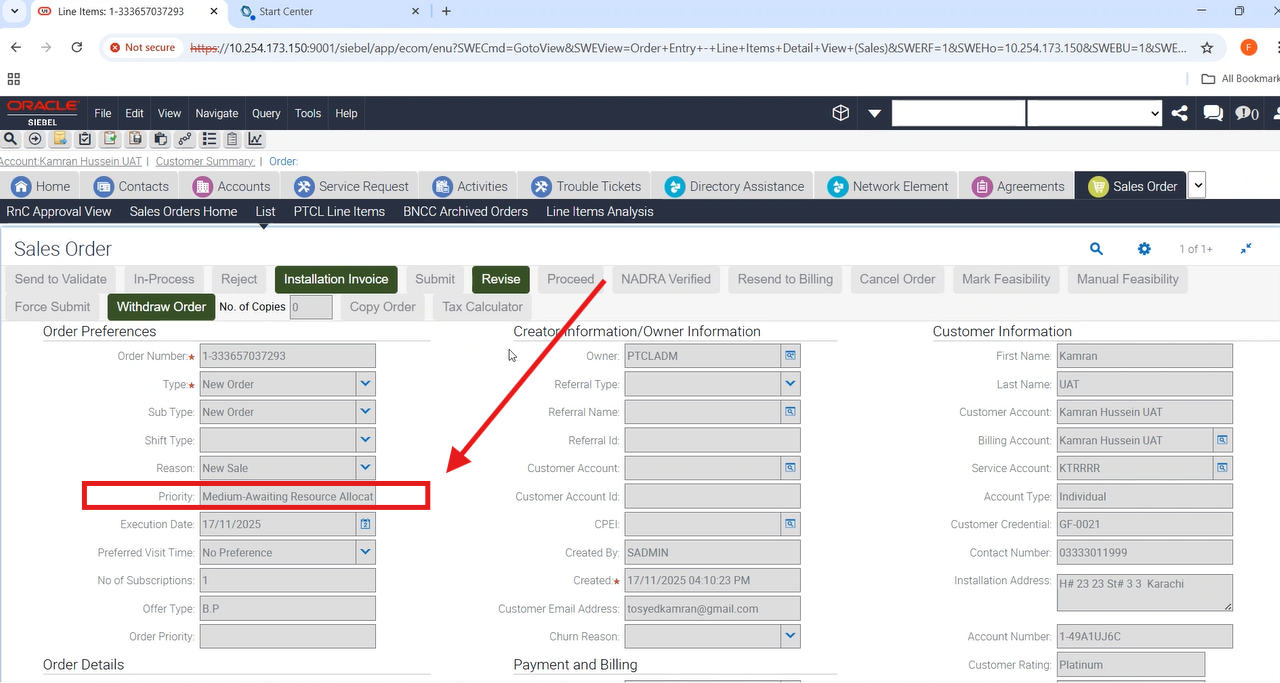Click the magnifier search icon in Siebel toolbar
The height and width of the screenshot is (683, 1280).
point(11,139)
